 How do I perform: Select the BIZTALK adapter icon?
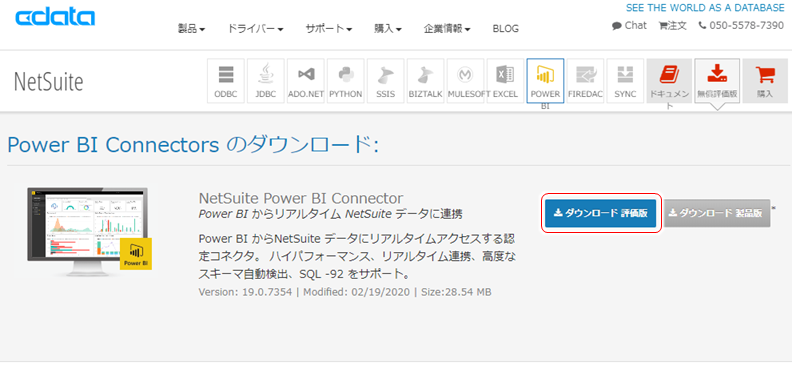coord(425,81)
